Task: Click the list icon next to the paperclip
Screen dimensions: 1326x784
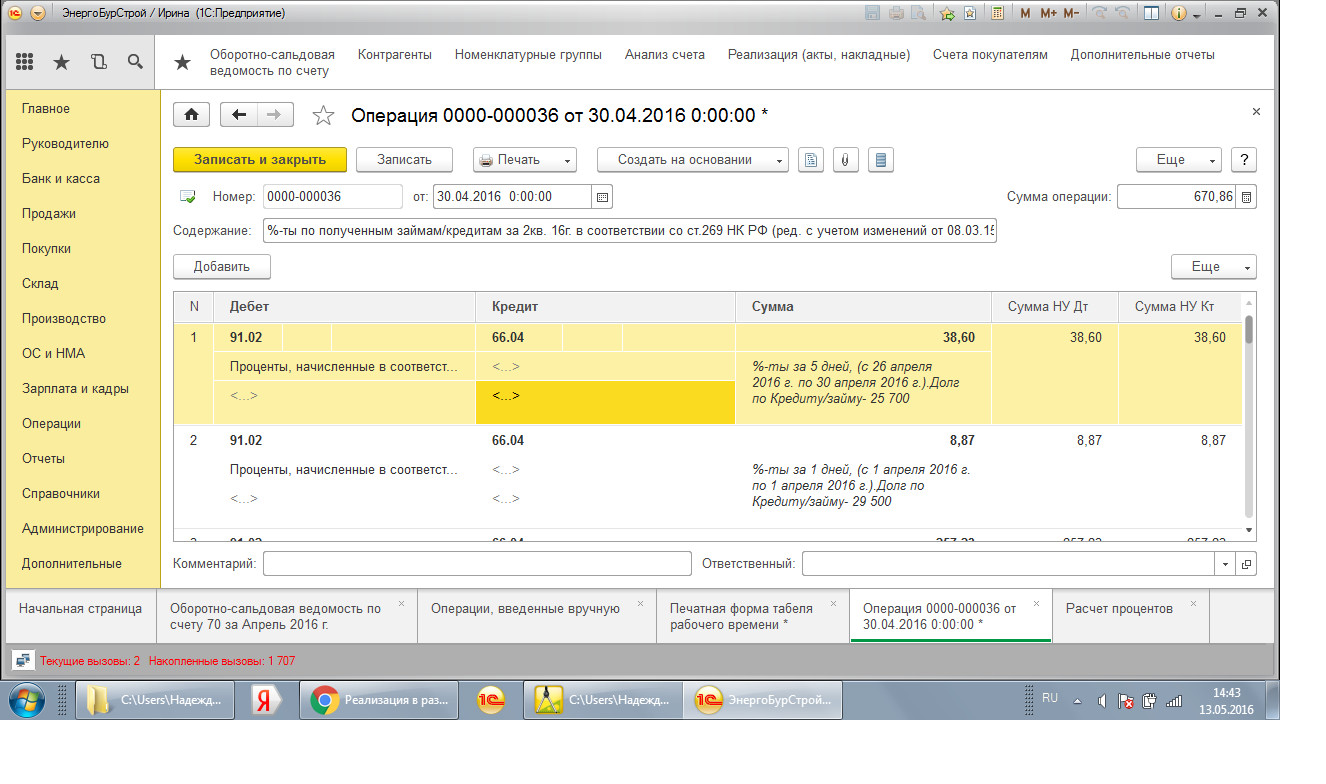Action: [x=881, y=160]
